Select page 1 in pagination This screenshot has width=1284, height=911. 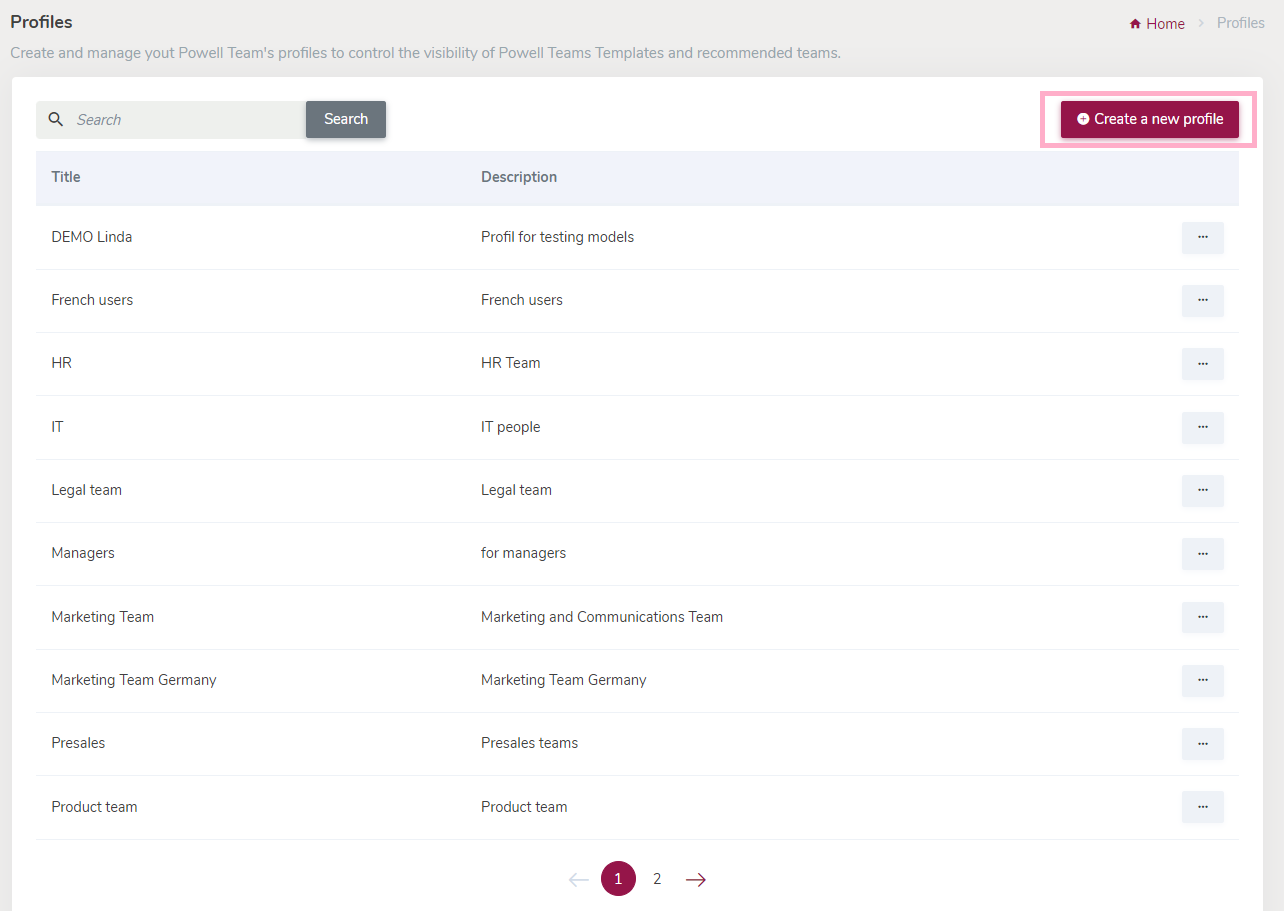618,879
